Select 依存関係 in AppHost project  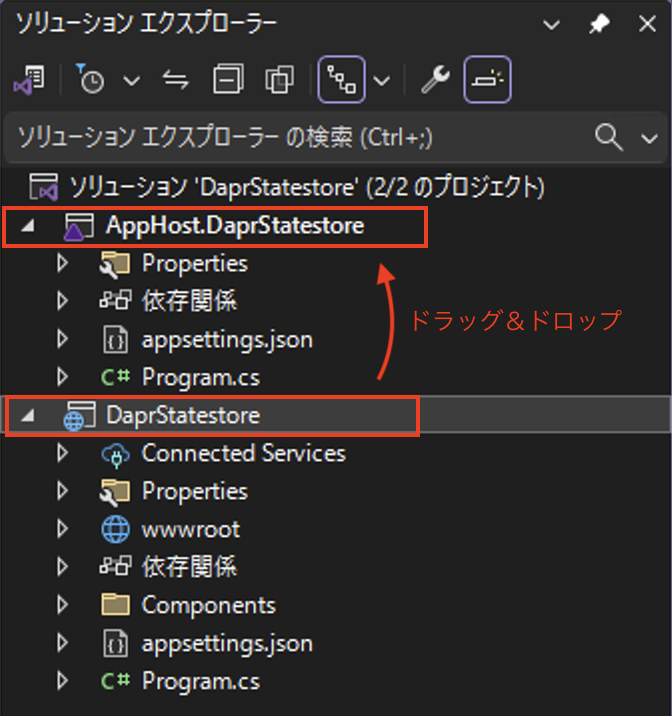[189, 301]
